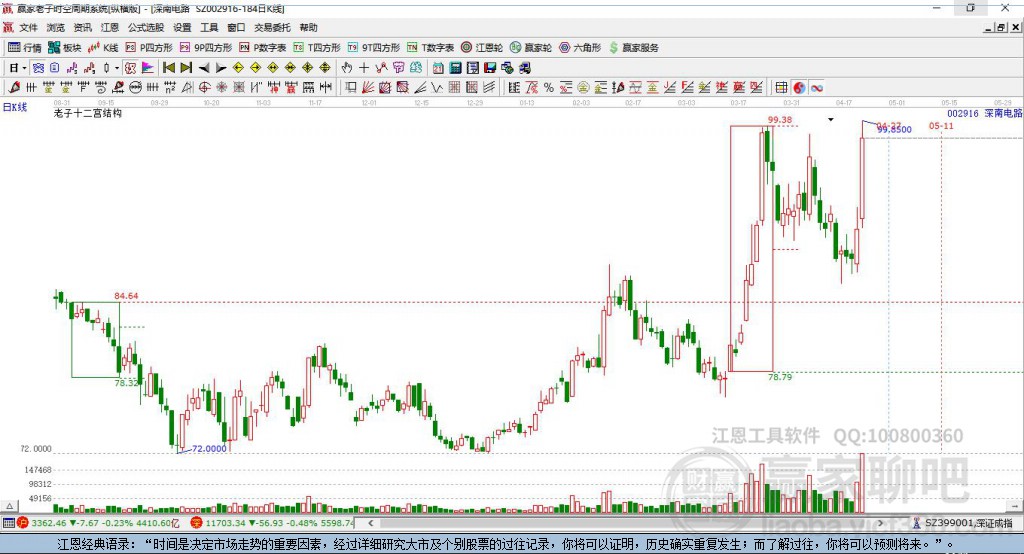This screenshot has height=554, width=1024.
Task: Click the red pencil draw icon
Action: click(14, 88)
